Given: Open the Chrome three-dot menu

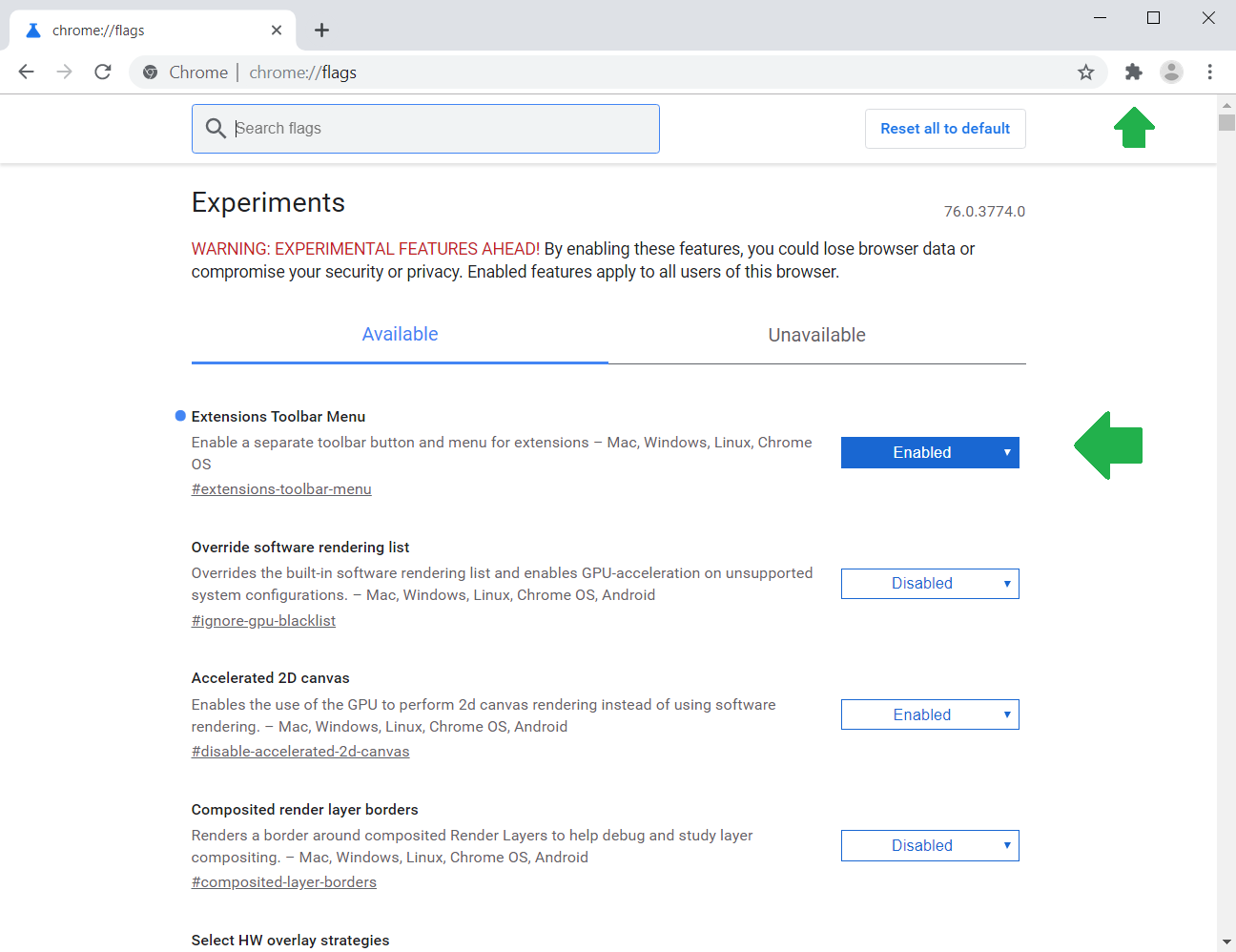Looking at the screenshot, I should (1209, 72).
